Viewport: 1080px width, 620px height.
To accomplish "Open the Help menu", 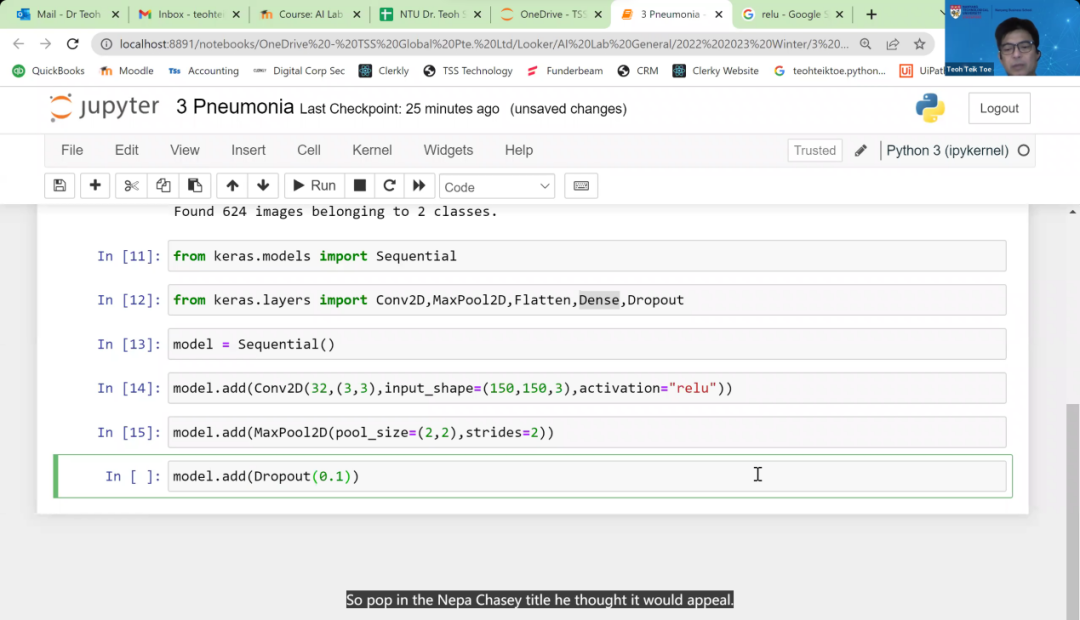I will (519, 150).
